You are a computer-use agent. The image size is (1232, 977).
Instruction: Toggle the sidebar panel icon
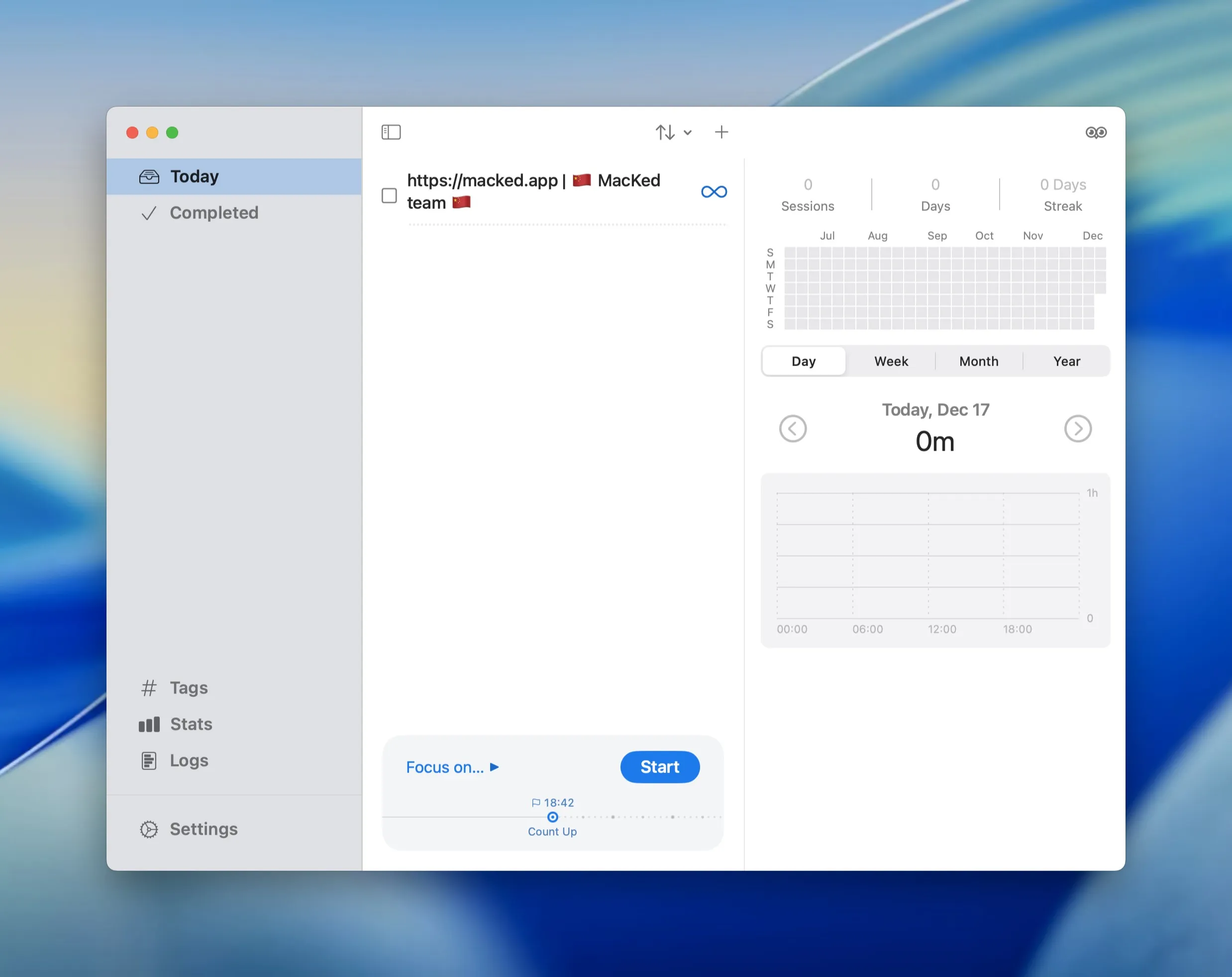click(391, 132)
